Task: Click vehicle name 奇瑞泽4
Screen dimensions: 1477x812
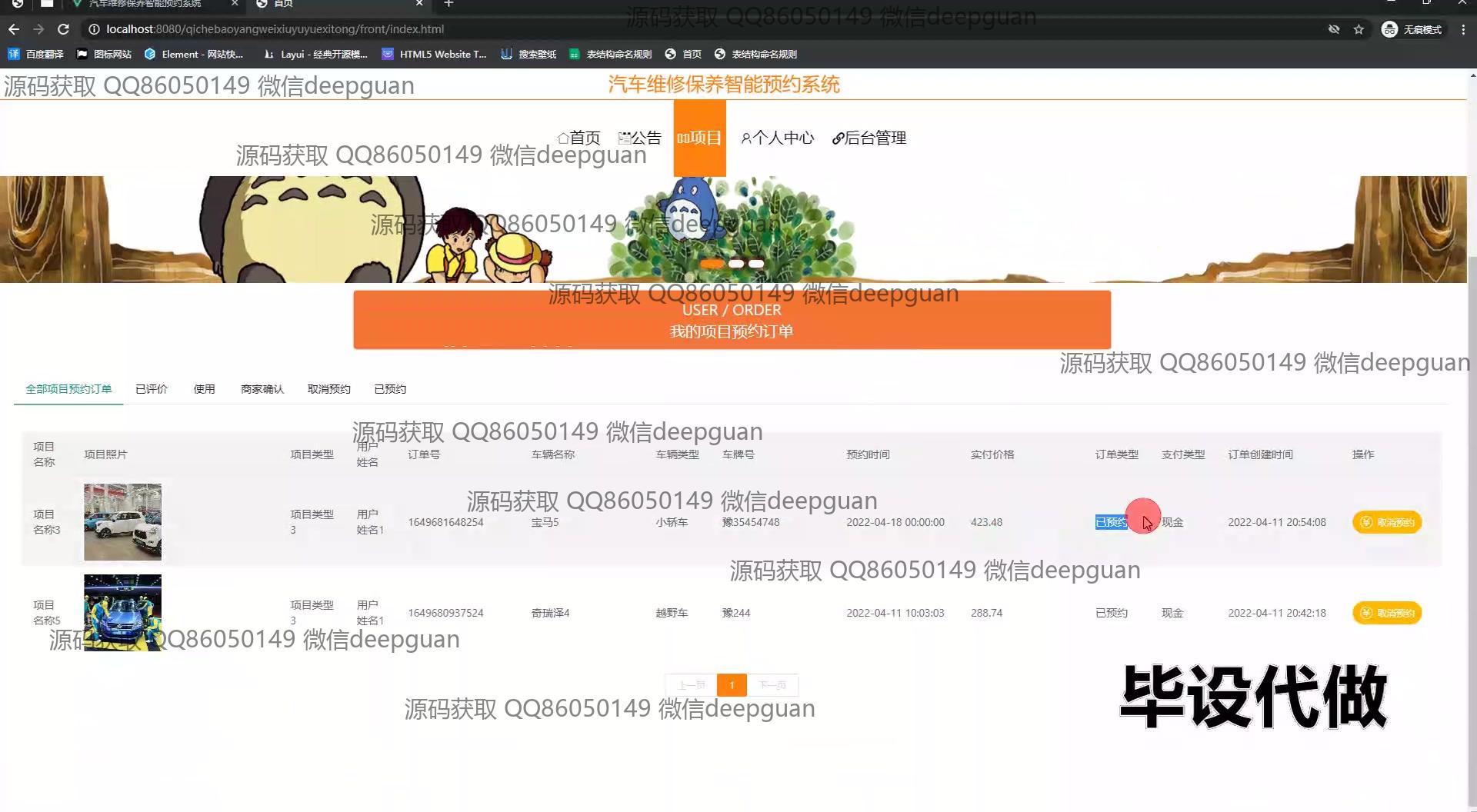Action: click(x=550, y=613)
